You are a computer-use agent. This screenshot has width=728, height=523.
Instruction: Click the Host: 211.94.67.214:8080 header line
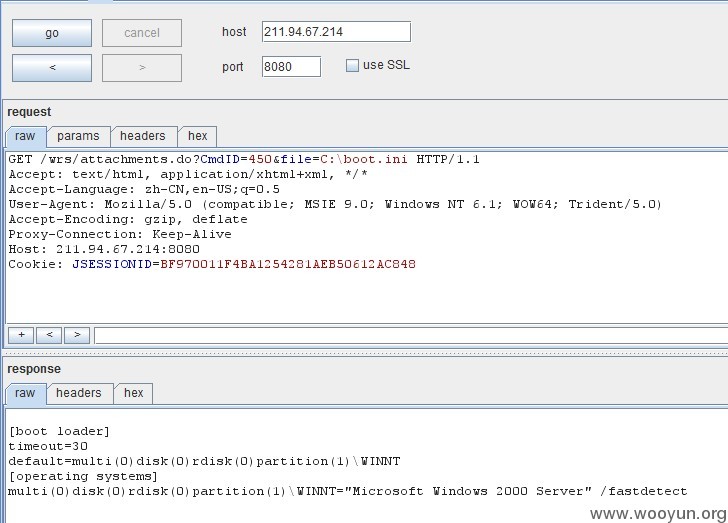pyautogui.click(x=104, y=249)
